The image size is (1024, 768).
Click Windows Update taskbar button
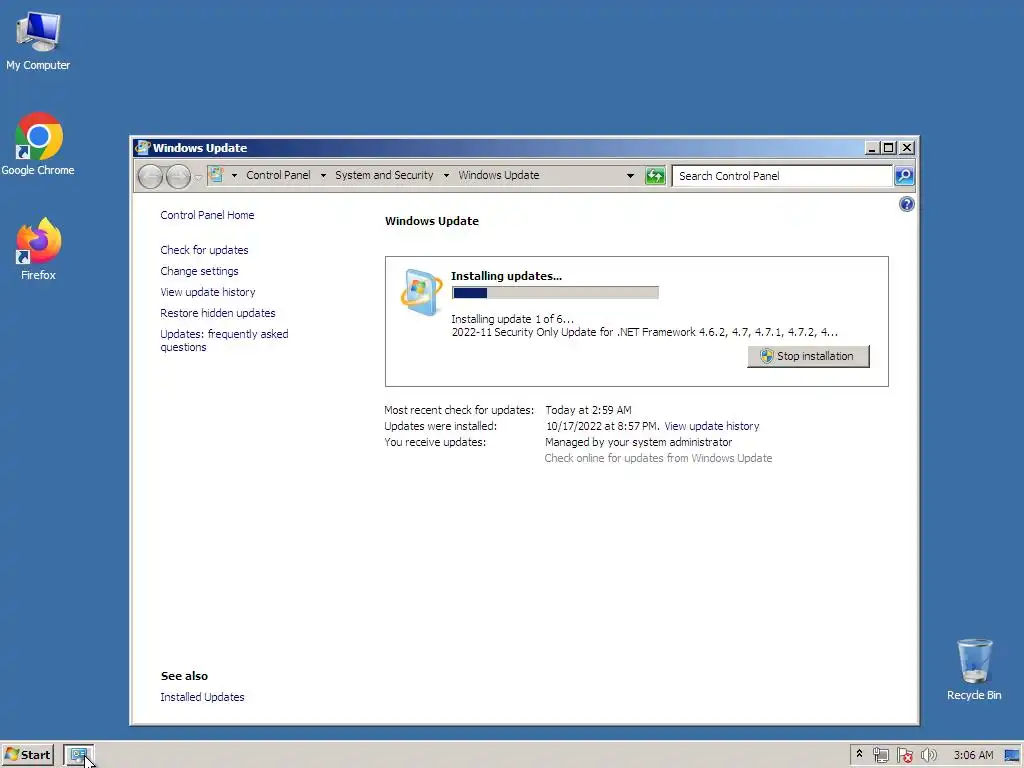point(78,755)
